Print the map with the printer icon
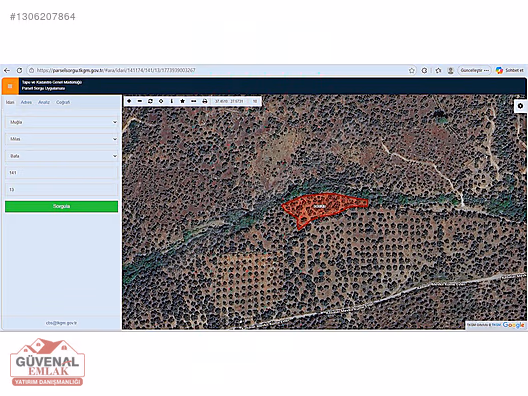The height and width of the screenshot is (396, 528). coord(204,101)
